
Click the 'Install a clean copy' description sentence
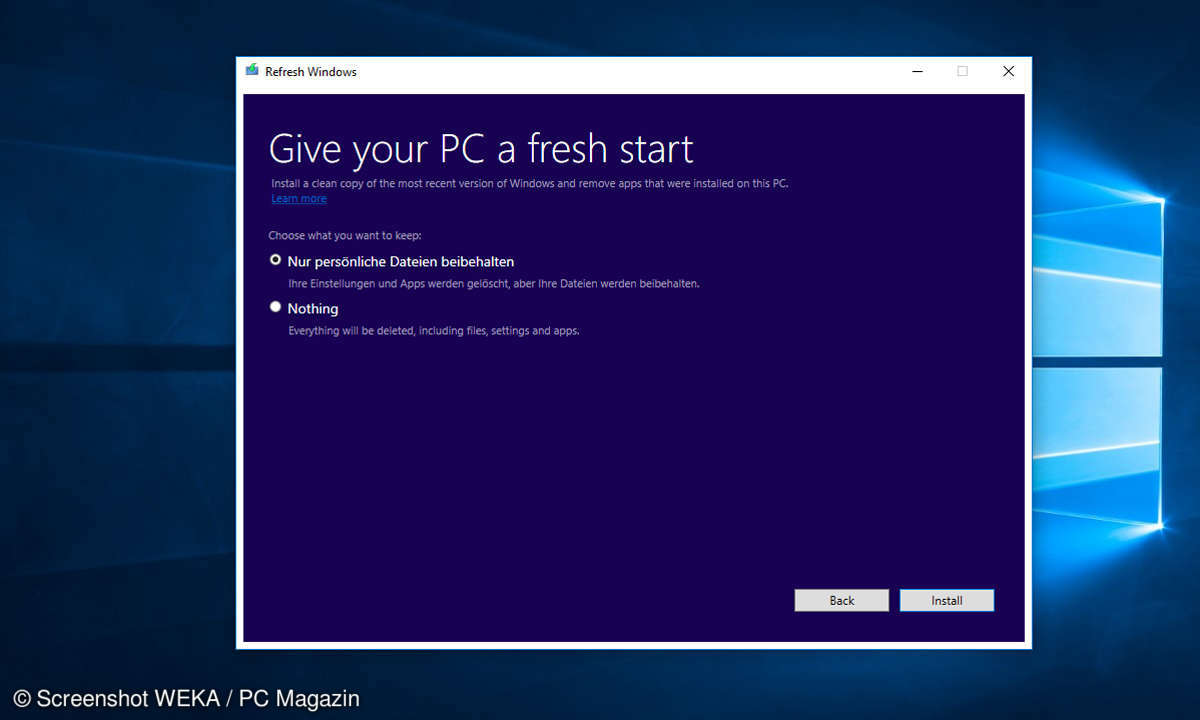click(x=529, y=184)
